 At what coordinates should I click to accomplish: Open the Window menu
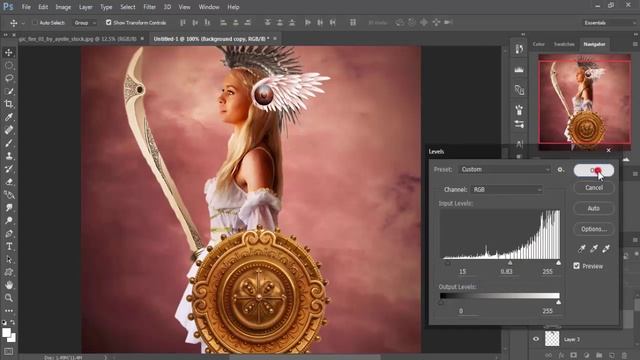tap(209, 7)
